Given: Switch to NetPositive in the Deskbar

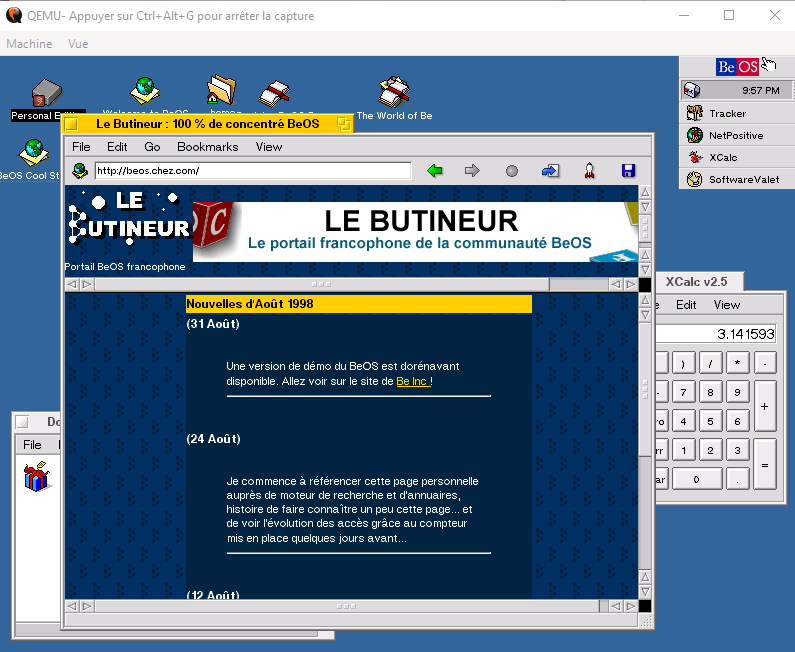Looking at the screenshot, I should pos(737,135).
